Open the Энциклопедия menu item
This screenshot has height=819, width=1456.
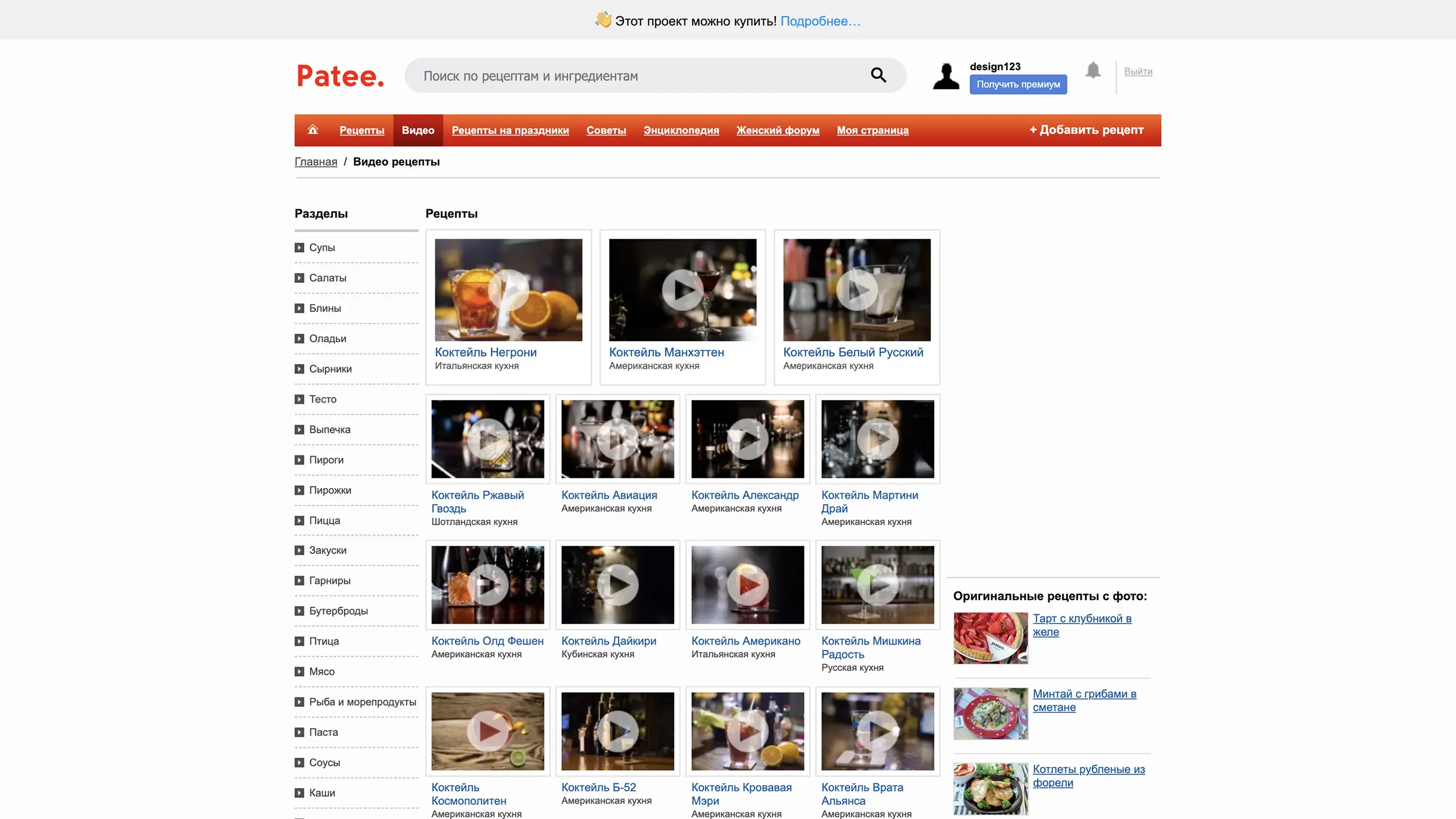(681, 130)
